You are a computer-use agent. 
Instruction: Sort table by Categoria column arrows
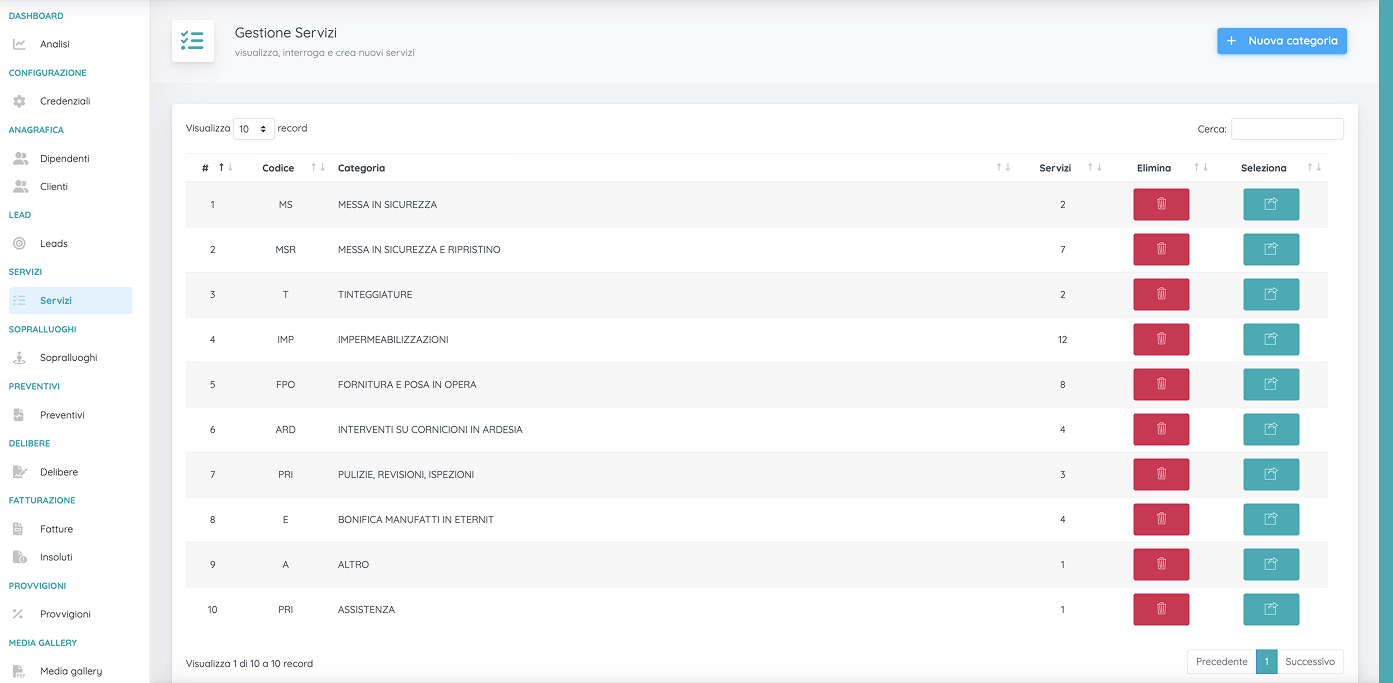pos(1003,168)
